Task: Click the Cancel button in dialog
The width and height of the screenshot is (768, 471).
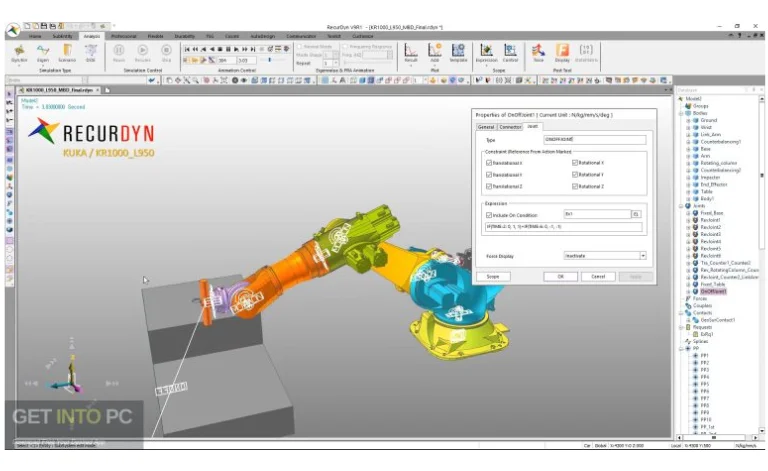Action: pyautogui.click(x=598, y=276)
